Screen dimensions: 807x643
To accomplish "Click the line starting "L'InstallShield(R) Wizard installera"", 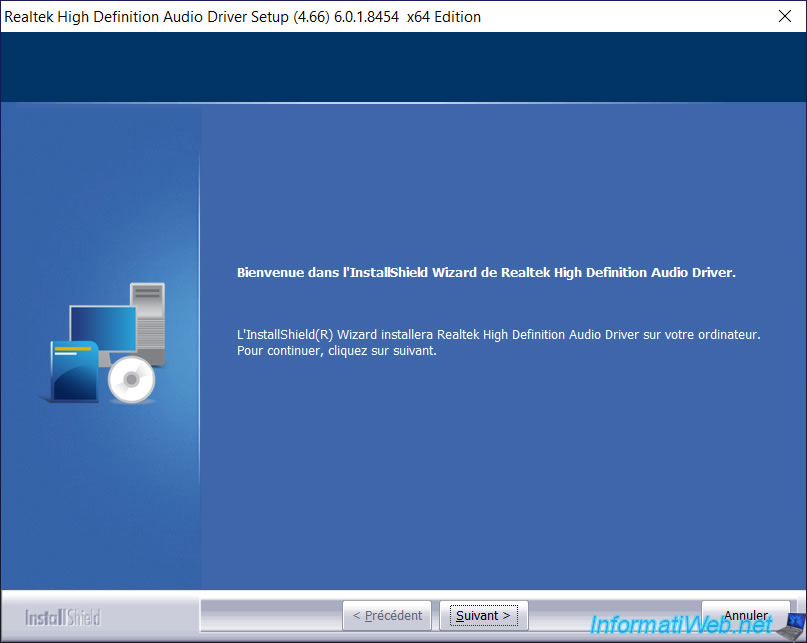I will [x=498, y=335].
